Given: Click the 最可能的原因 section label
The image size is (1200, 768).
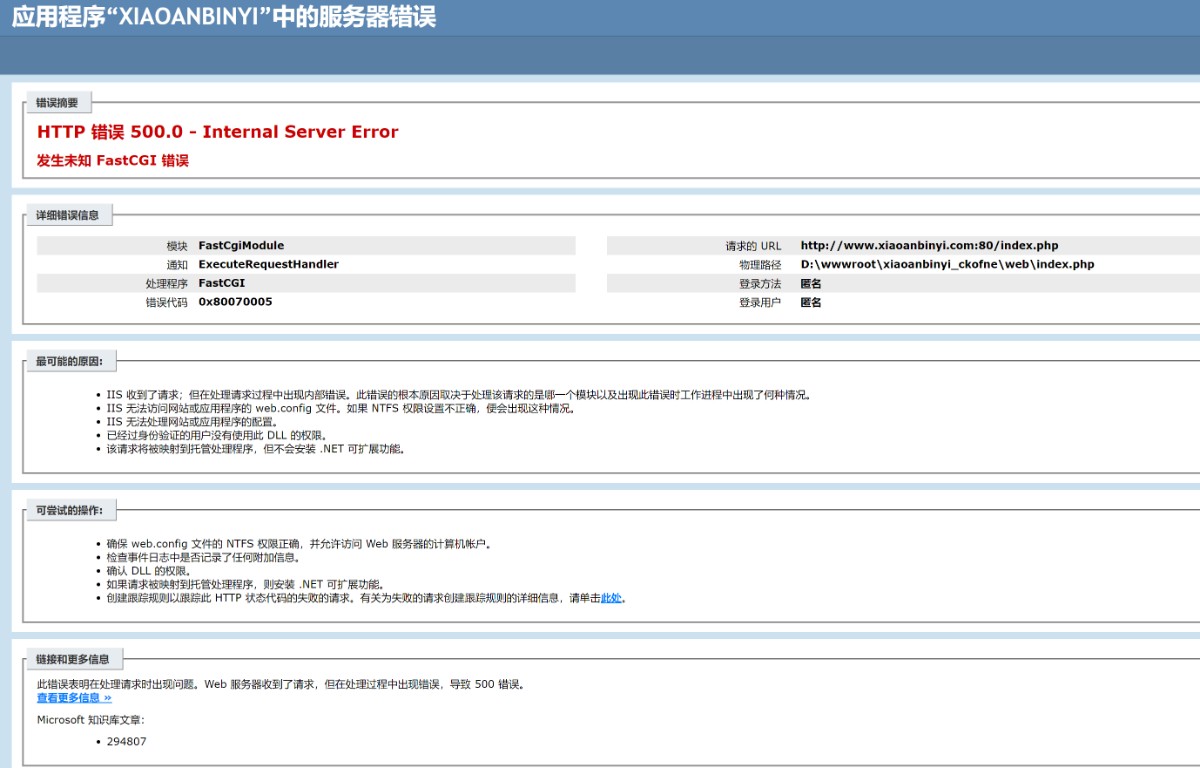Looking at the screenshot, I should coord(70,360).
